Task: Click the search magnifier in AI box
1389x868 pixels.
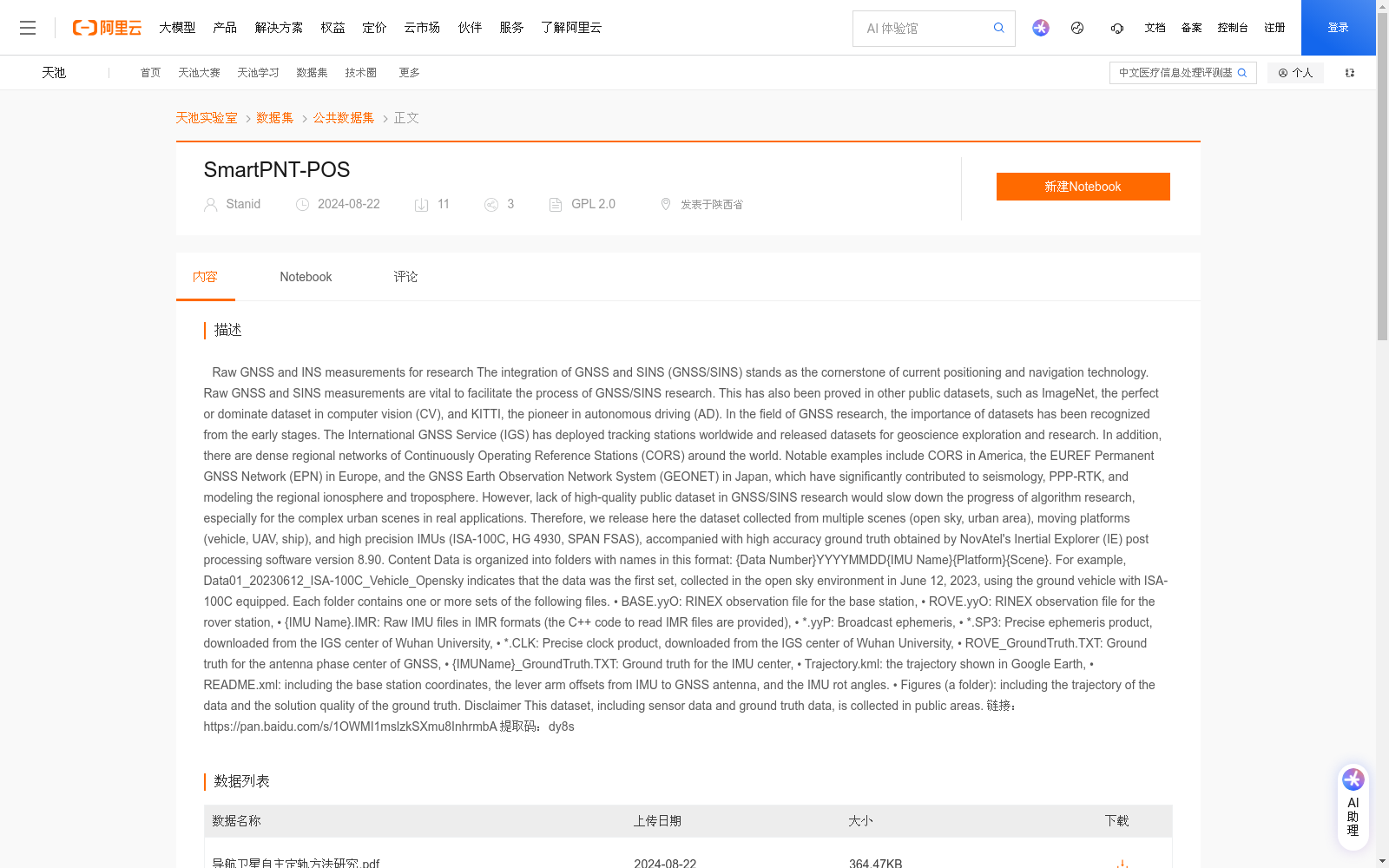Action: [x=999, y=28]
